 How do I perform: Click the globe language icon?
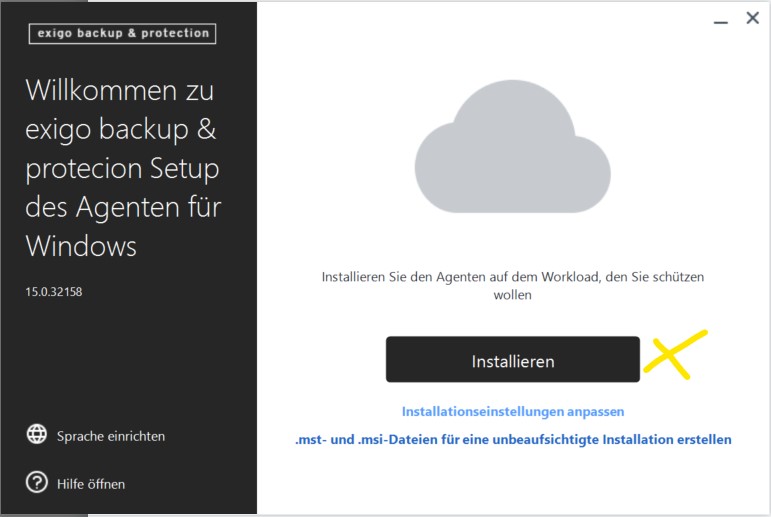tap(38, 435)
